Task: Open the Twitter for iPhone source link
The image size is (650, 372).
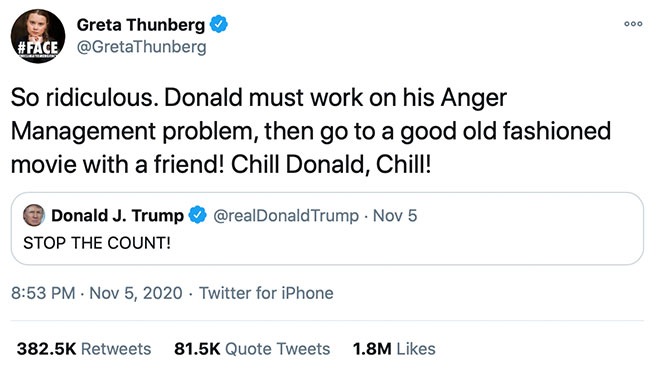Action: coord(266,293)
